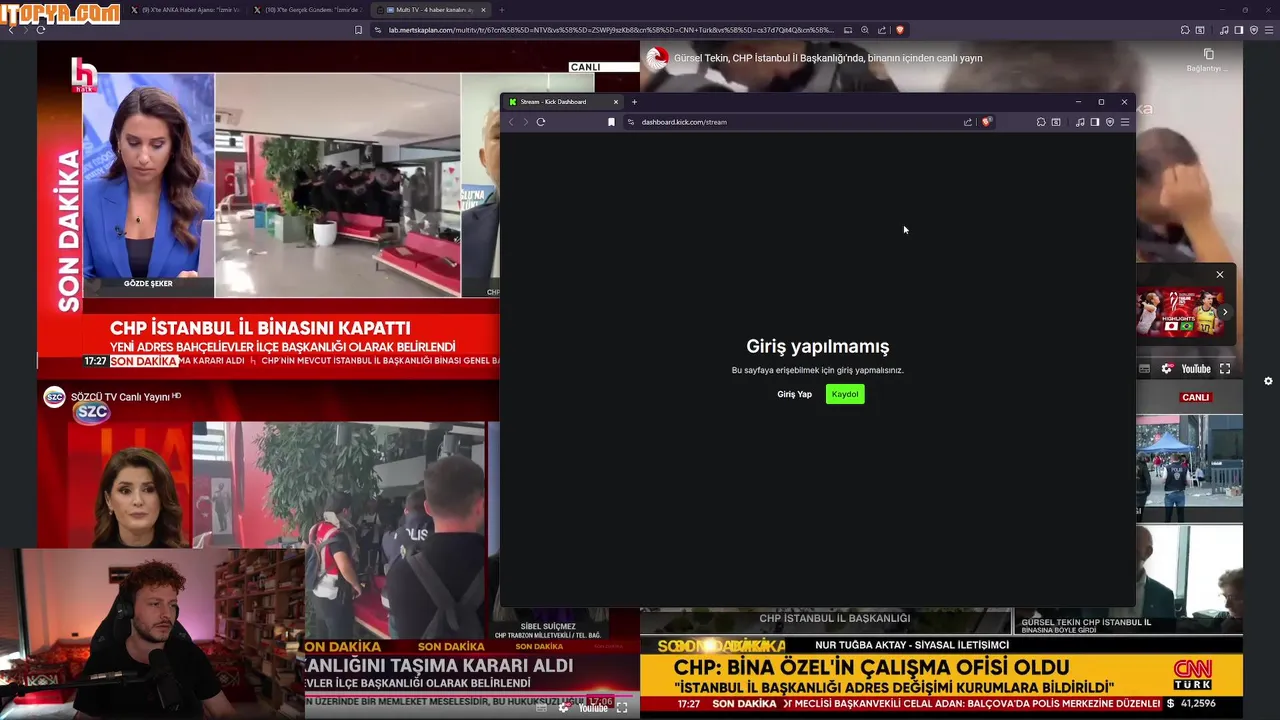
Task: Open the SÖZCÜ TV Canlı Yayını title
Action: click(120, 397)
